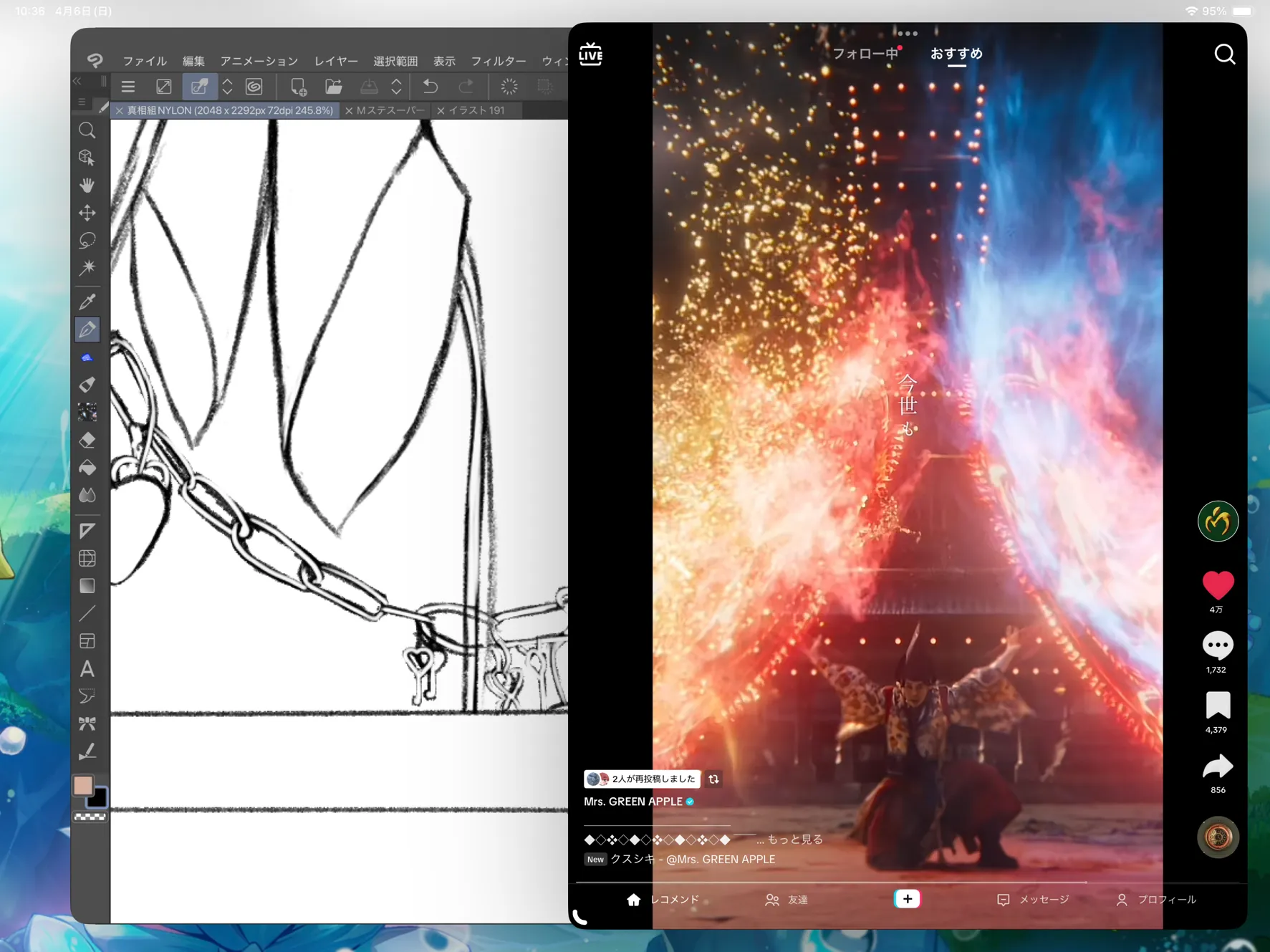Expand the touch-mode stepper arrows in command bar
The width and height of the screenshot is (1270, 952).
pos(227,87)
